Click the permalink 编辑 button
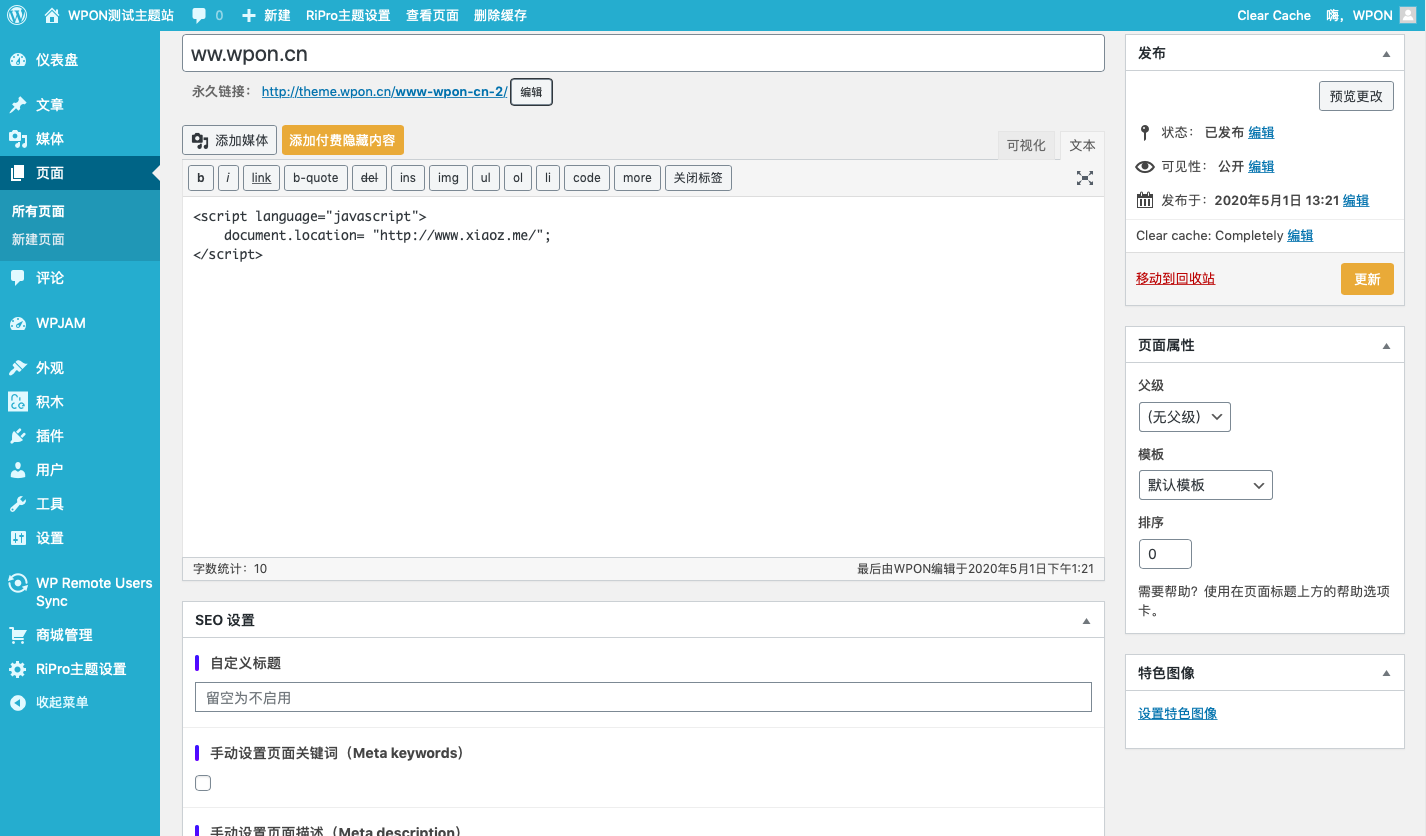 click(531, 92)
